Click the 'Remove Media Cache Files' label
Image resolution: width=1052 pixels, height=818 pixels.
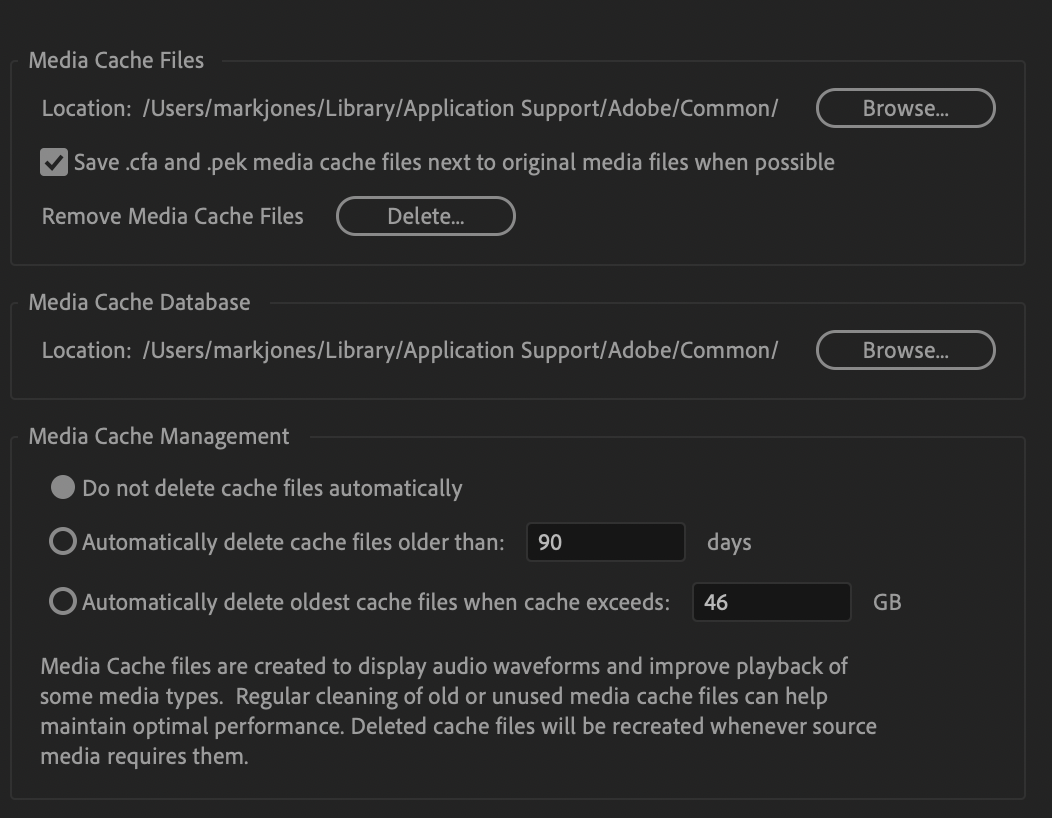[x=171, y=216]
